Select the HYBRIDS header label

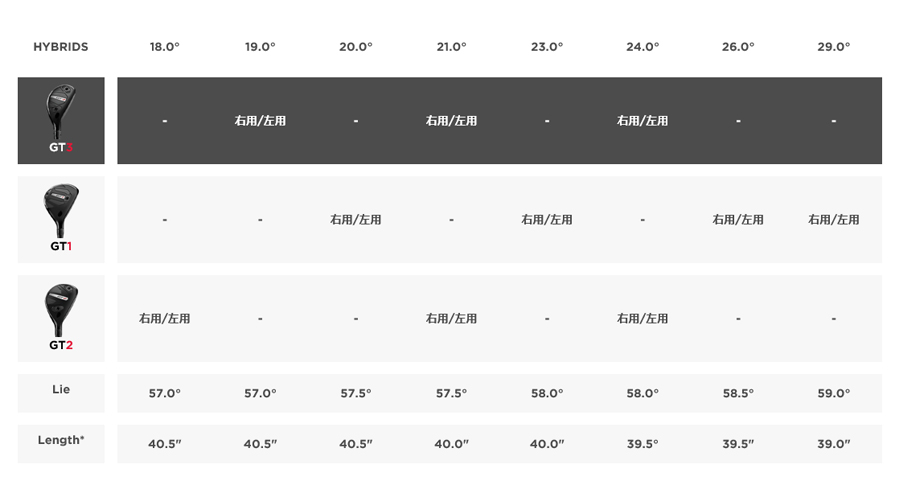pos(61,47)
